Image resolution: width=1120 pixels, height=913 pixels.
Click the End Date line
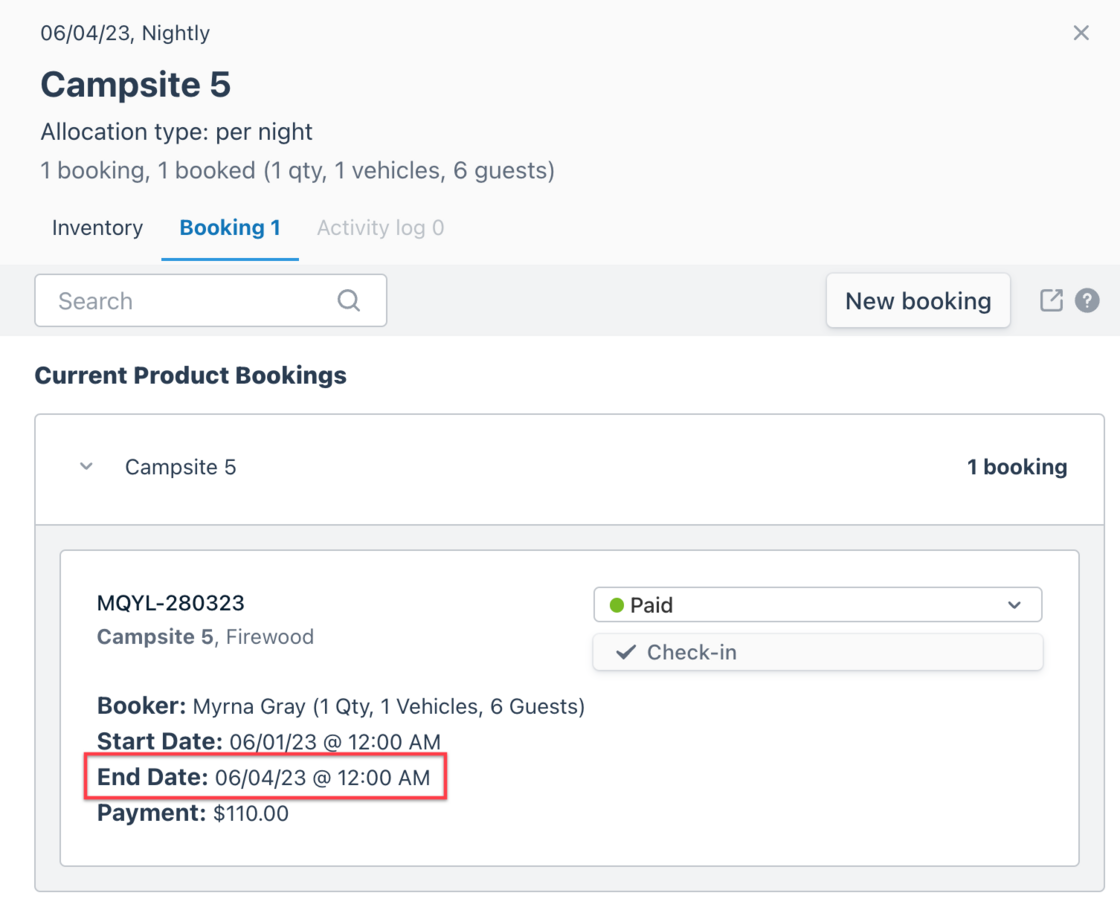264,777
